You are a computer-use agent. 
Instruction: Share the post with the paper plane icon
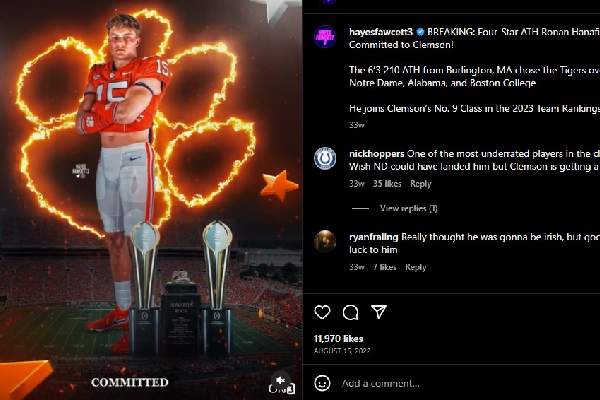pyautogui.click(x=378, y=312)
